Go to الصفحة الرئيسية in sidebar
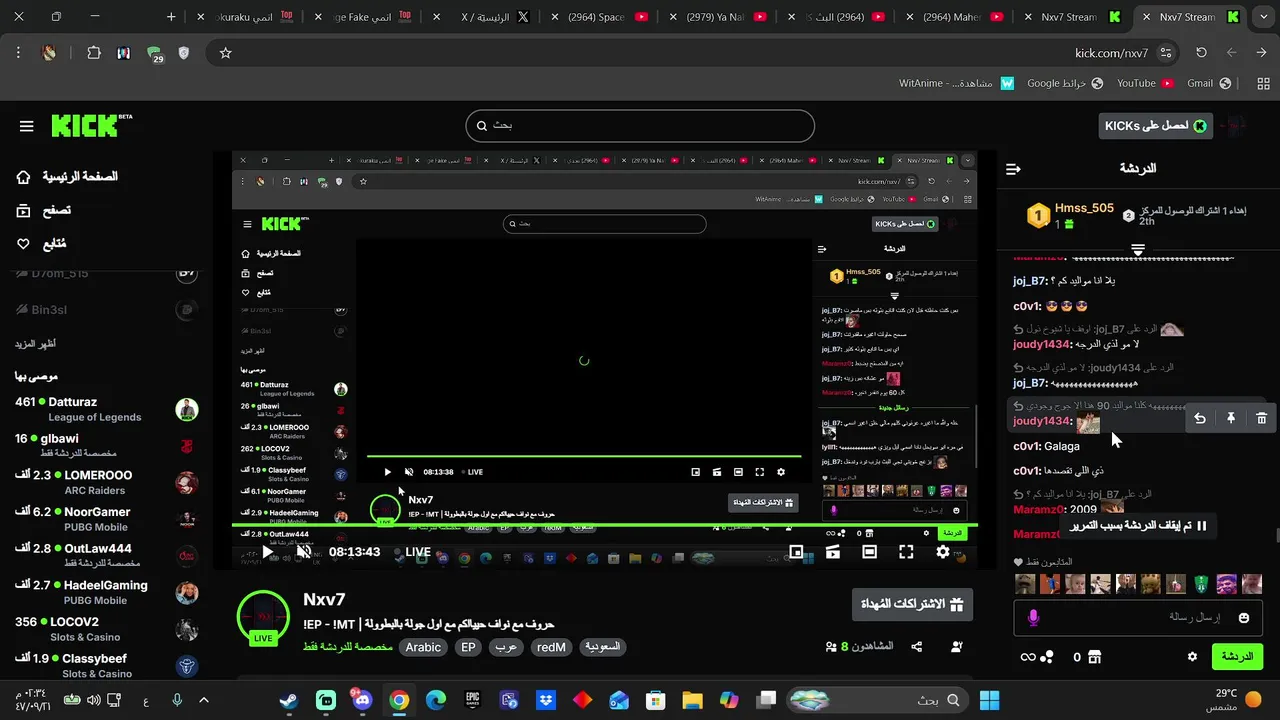 [67, 177]
